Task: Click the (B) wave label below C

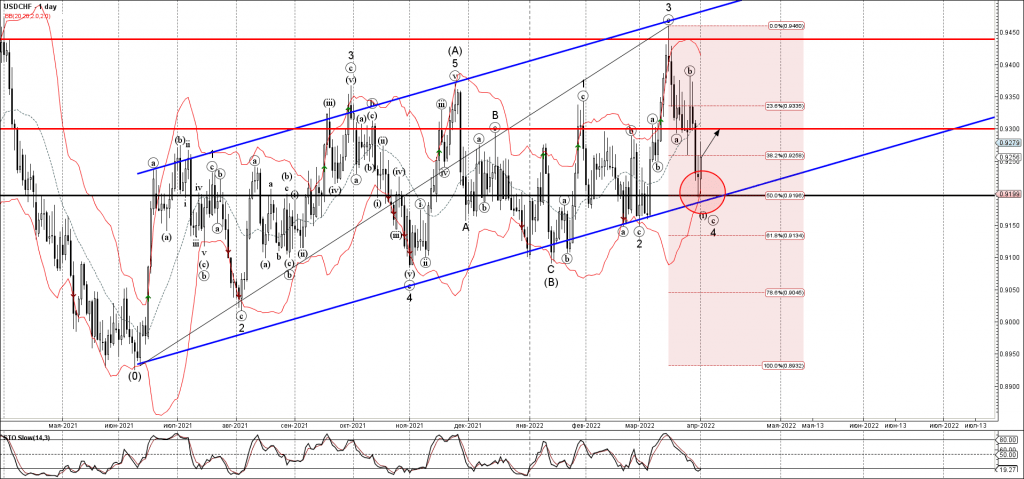Action: (x=550, y=282)
